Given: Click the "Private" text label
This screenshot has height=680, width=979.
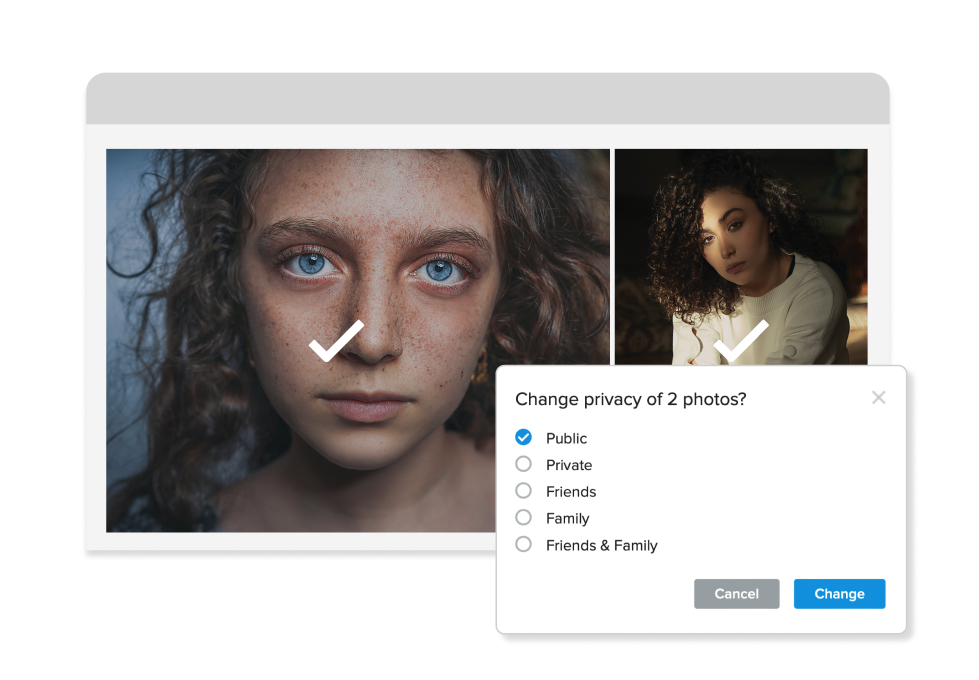Looking at the screenshot, I should coord(569,465).
